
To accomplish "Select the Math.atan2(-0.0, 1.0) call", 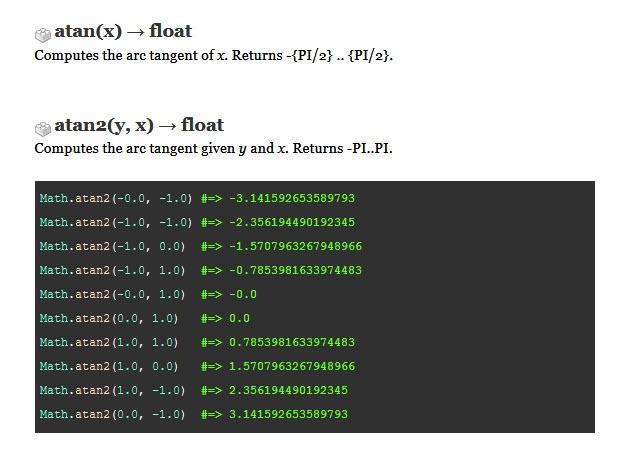I will [112, 294].
